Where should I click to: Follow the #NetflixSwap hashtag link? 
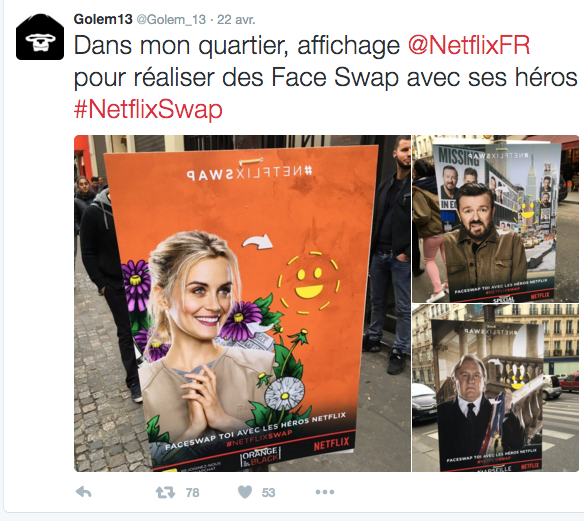tap(148, 109)
